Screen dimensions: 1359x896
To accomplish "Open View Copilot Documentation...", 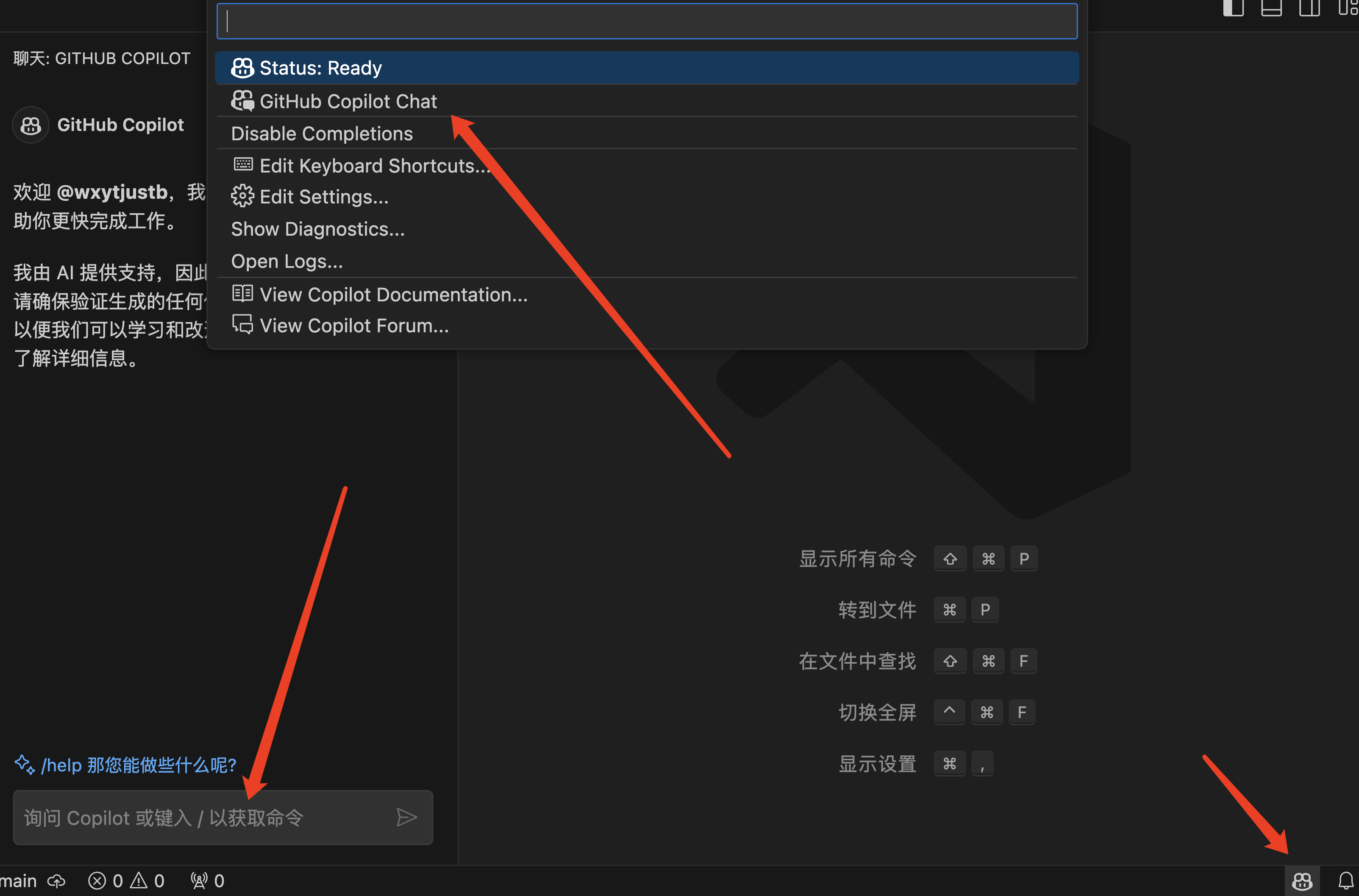I will (647, 294).
